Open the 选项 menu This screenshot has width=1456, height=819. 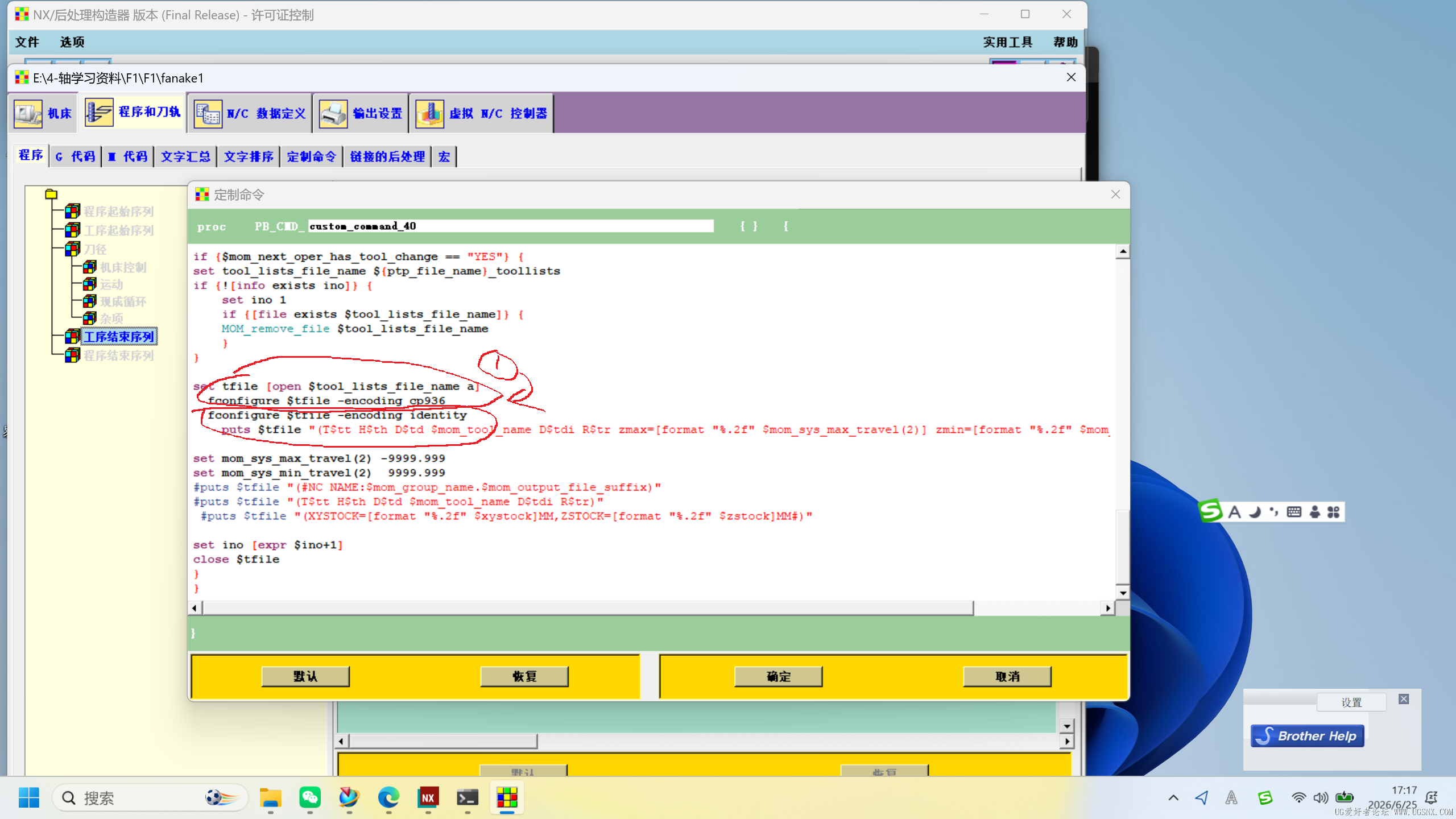pyautogui.click(x=72, y=42)
